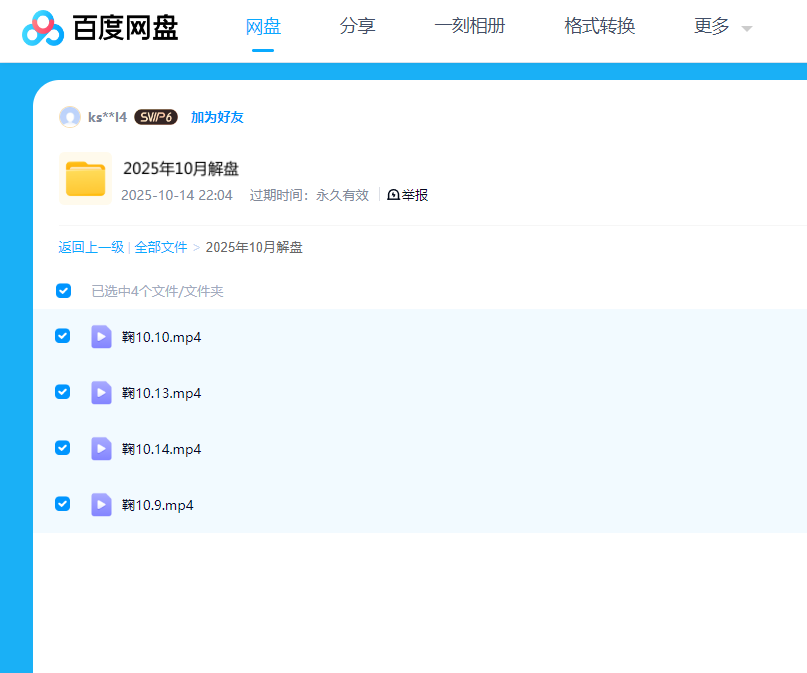The height and width of the screenshot is (673, 807).
Task: Click the 加为好友 link
Action: (217, 117)
